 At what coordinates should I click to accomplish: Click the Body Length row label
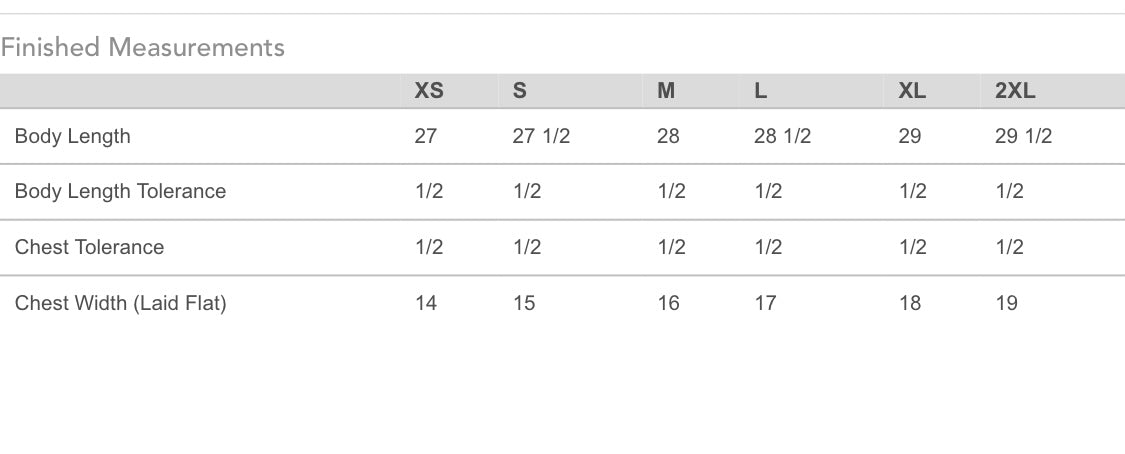(73, 136)
